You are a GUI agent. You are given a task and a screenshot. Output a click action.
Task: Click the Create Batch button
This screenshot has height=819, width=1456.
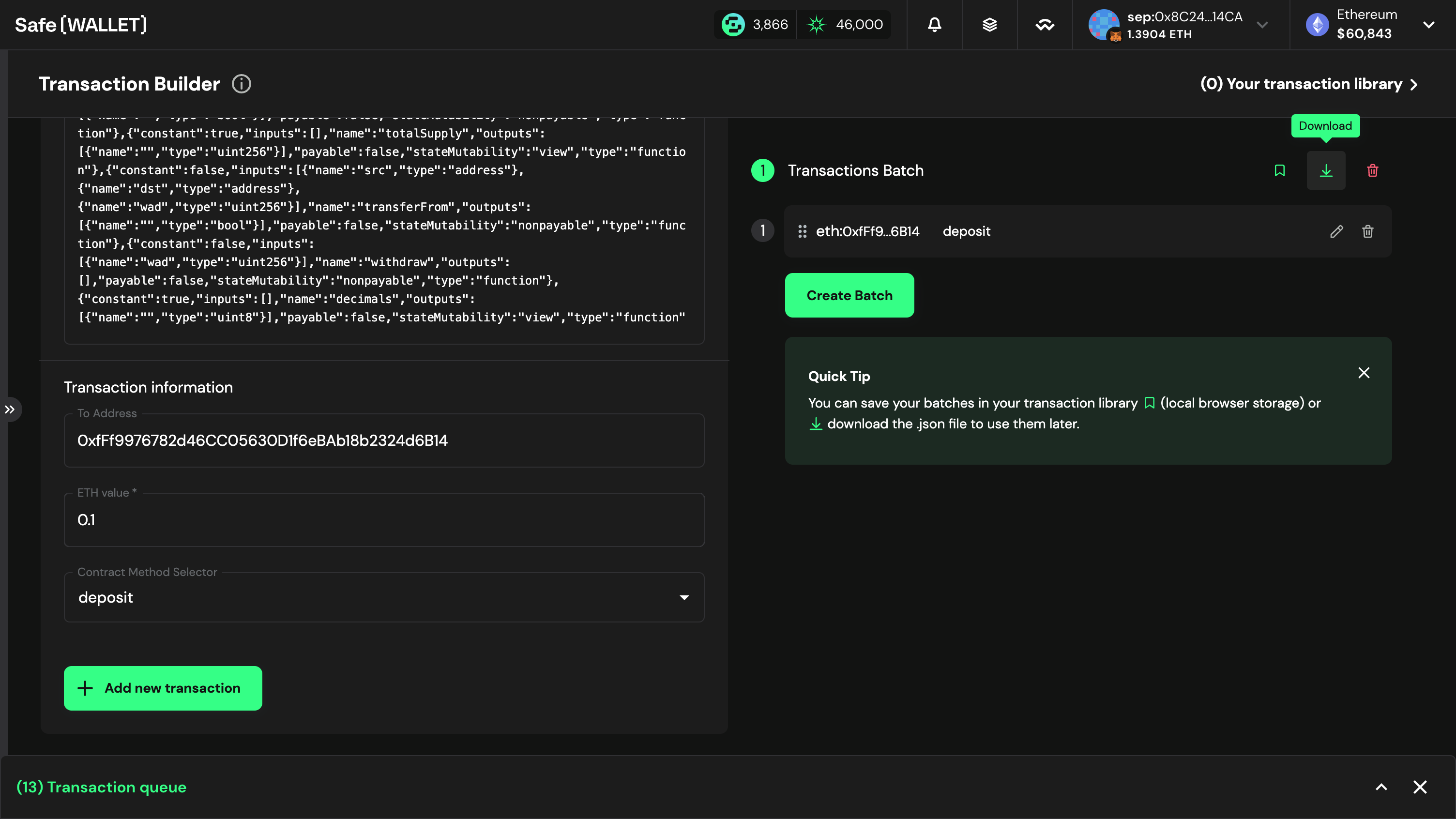849,295
